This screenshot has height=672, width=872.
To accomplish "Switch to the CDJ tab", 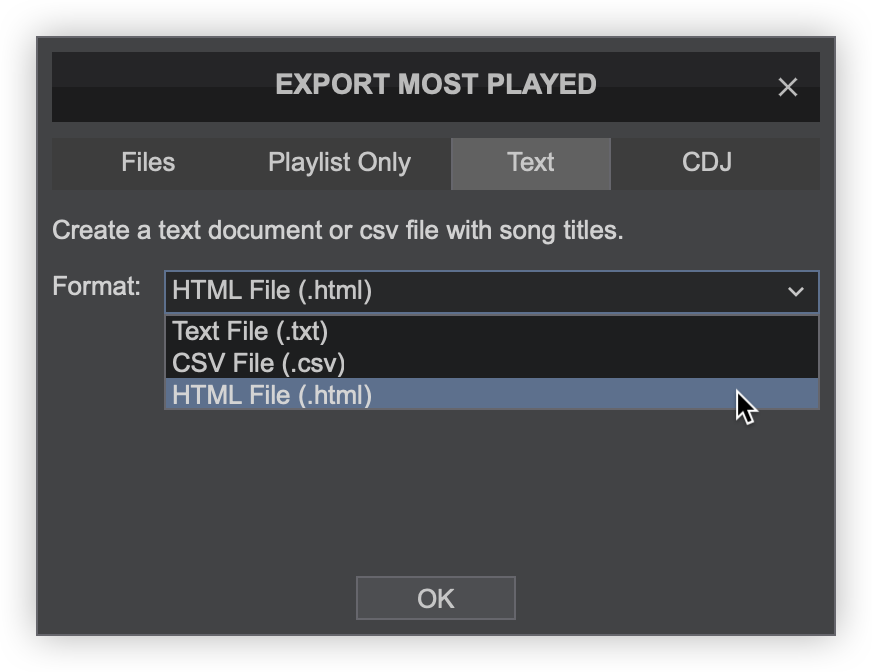I will point(707,163).
